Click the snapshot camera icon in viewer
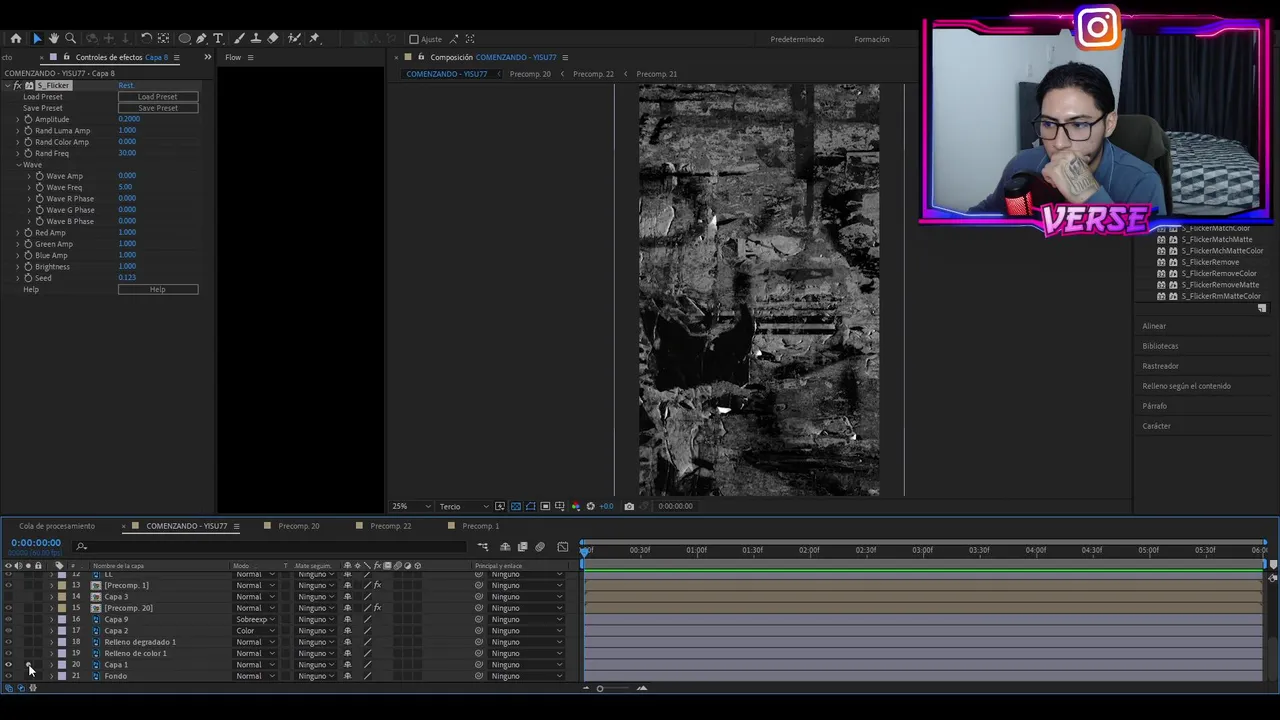The height and width of the screenshot is (720, 1280). click(x=629, y=506)
